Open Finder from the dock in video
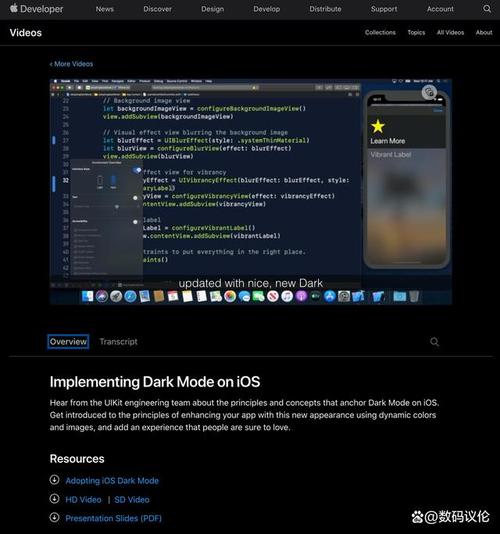This screenshot has width=500, height=534. click(88, 296)
